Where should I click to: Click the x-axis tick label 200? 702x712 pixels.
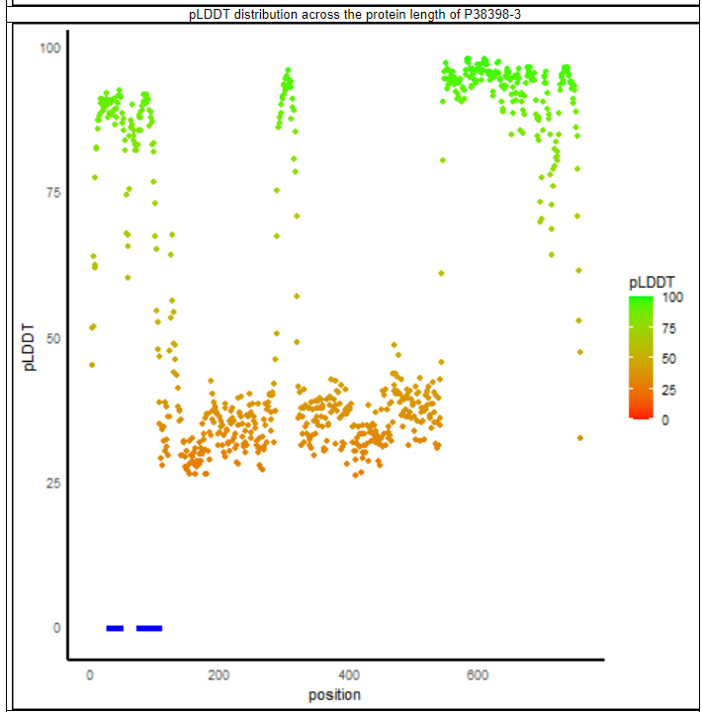pyautogui.click(x=219, y=675)
